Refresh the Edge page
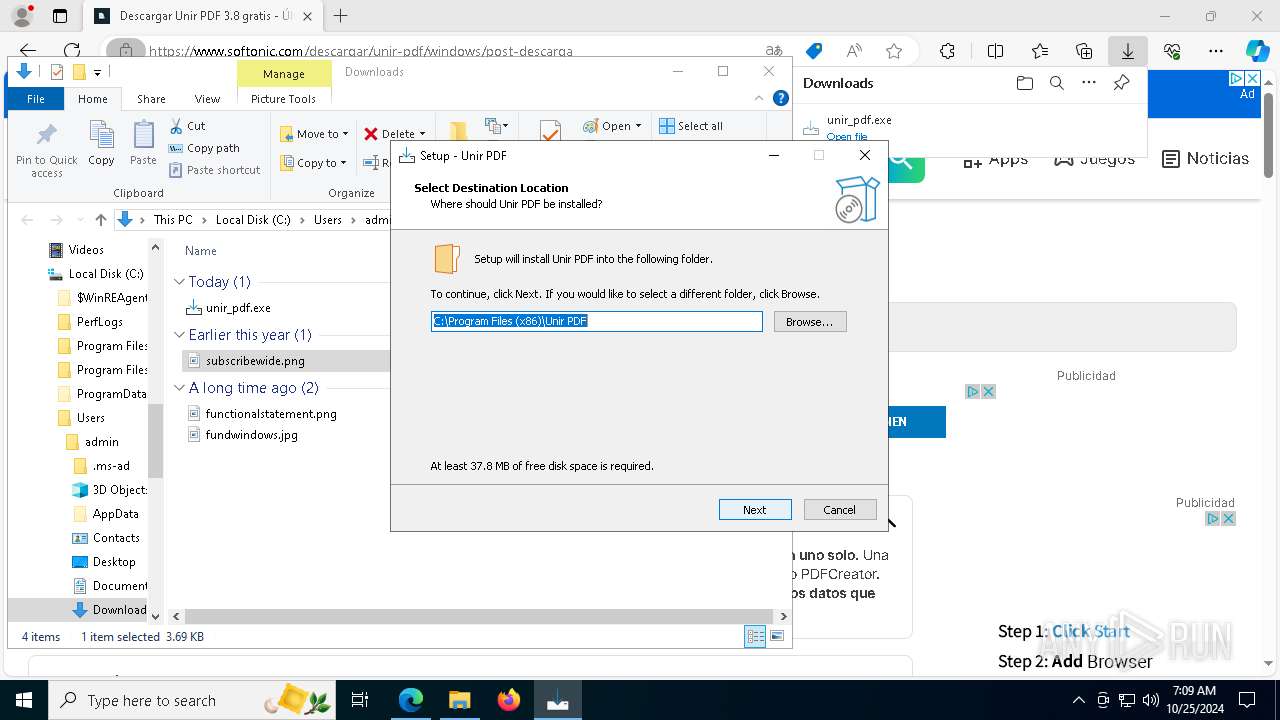This screenshot has width=1280, height=720. [72, 51]
